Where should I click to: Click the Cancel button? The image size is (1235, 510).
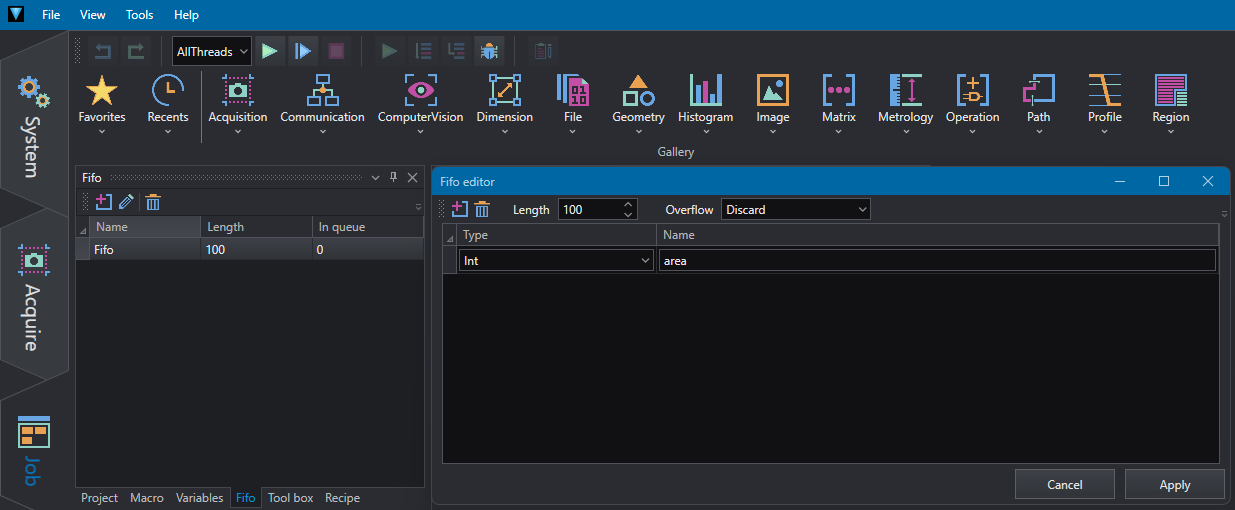coord(1064,484)
